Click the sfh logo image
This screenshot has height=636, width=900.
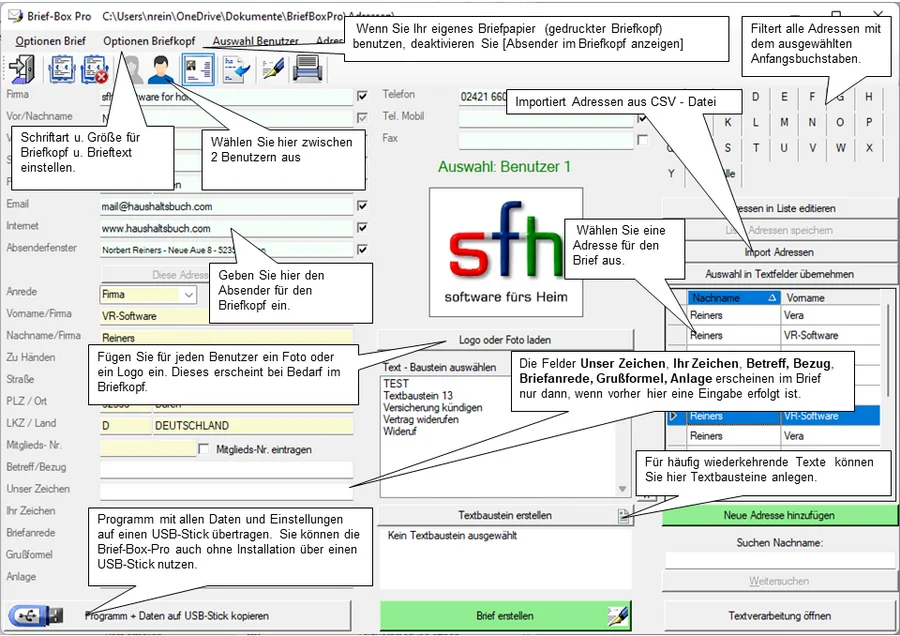(506, 252)
